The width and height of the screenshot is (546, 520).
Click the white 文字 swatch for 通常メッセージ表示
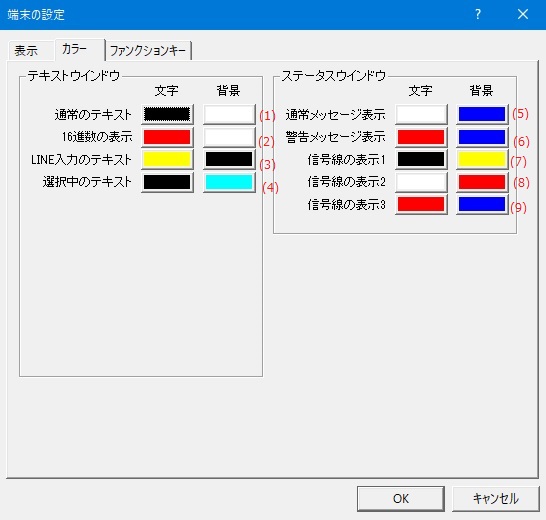(421, 114)
